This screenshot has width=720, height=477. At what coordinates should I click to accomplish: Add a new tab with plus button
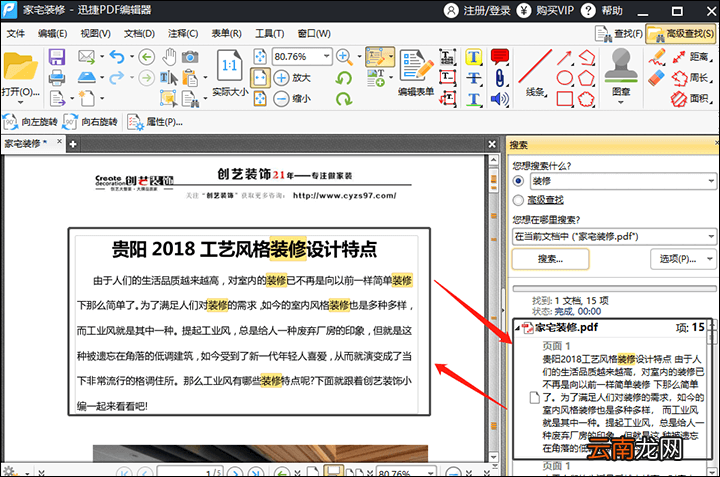click(73, 145)
